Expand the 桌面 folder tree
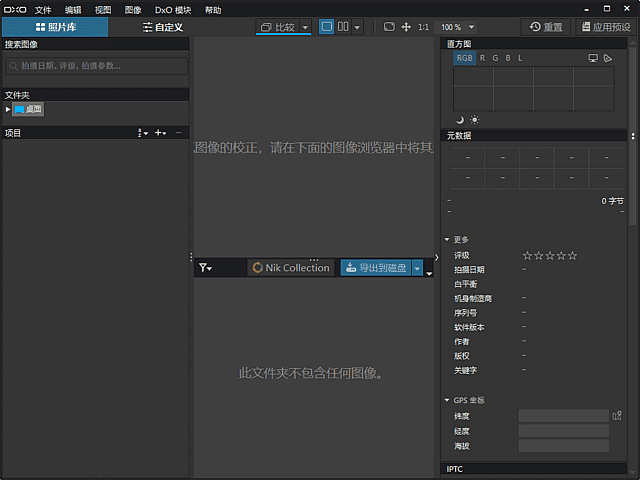Screen dimensions: 640x480 8,109
